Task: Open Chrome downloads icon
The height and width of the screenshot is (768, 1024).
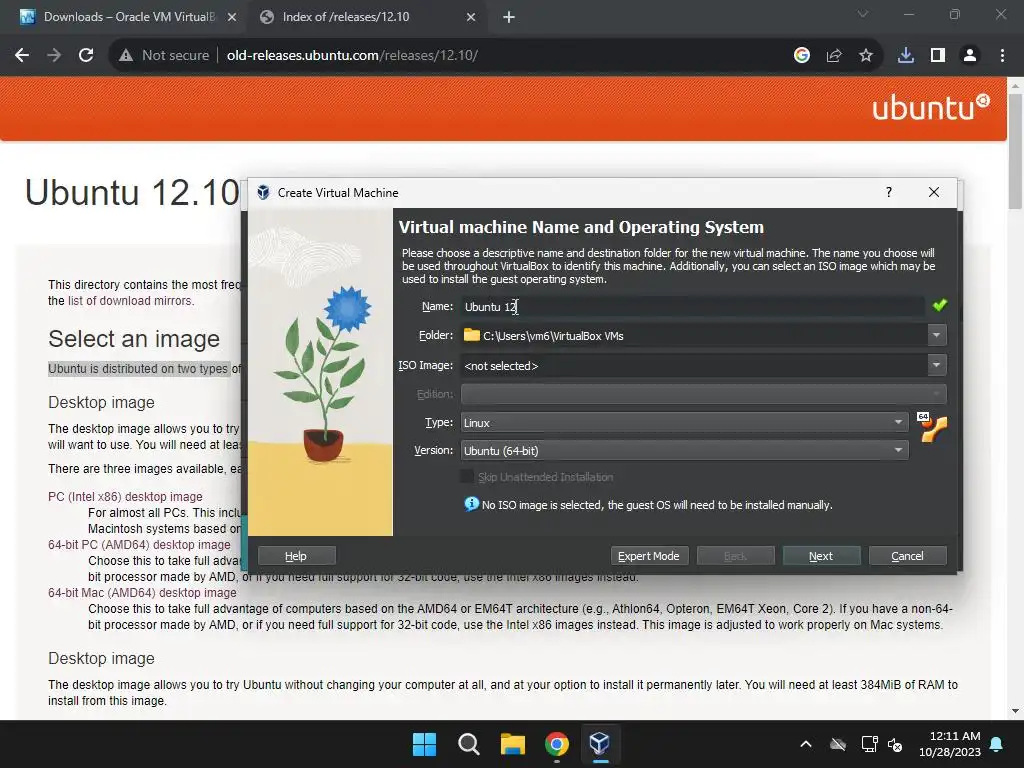Action: 906,56
